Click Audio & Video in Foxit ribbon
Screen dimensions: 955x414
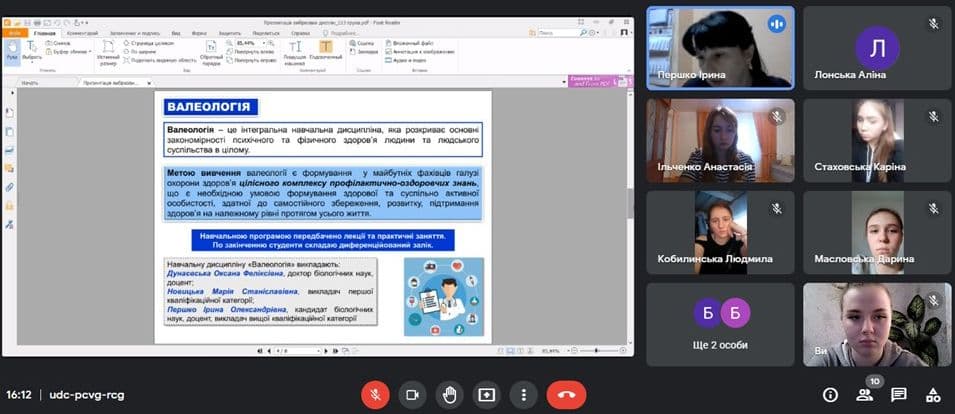click(x=406, y=60)
